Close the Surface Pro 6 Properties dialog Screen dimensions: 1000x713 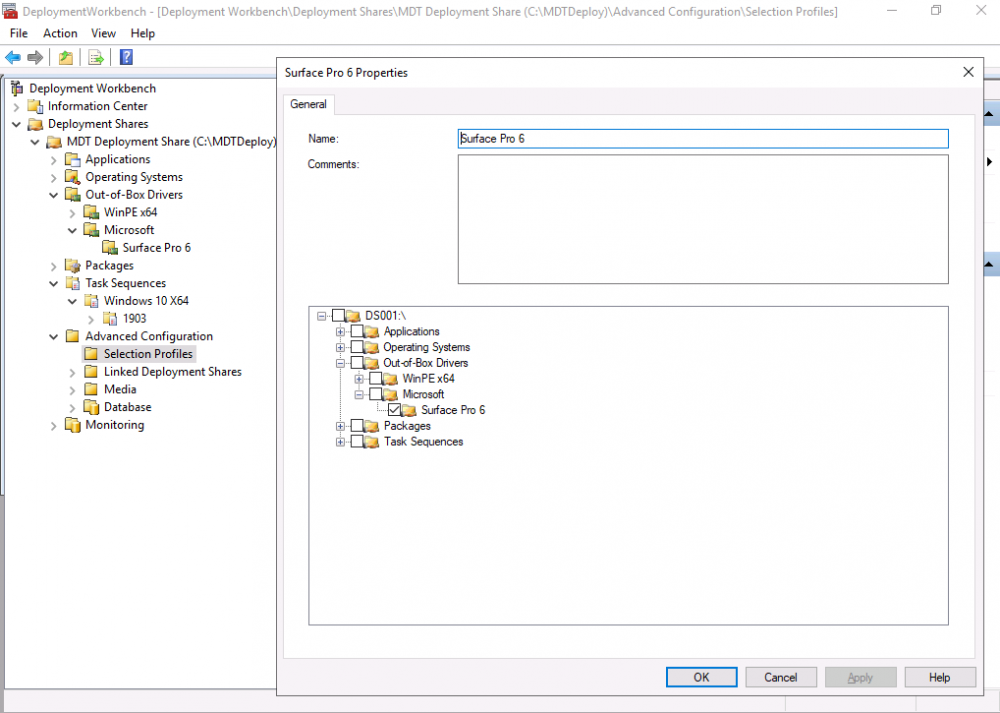click(968, 72)
